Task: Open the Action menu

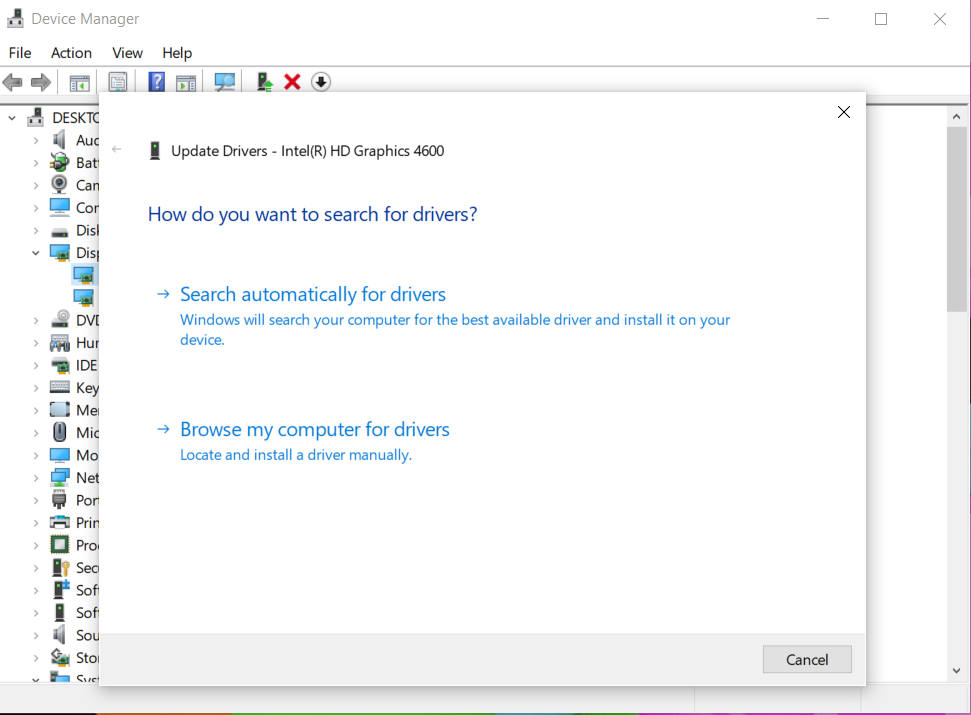Action: click(71, 53)
